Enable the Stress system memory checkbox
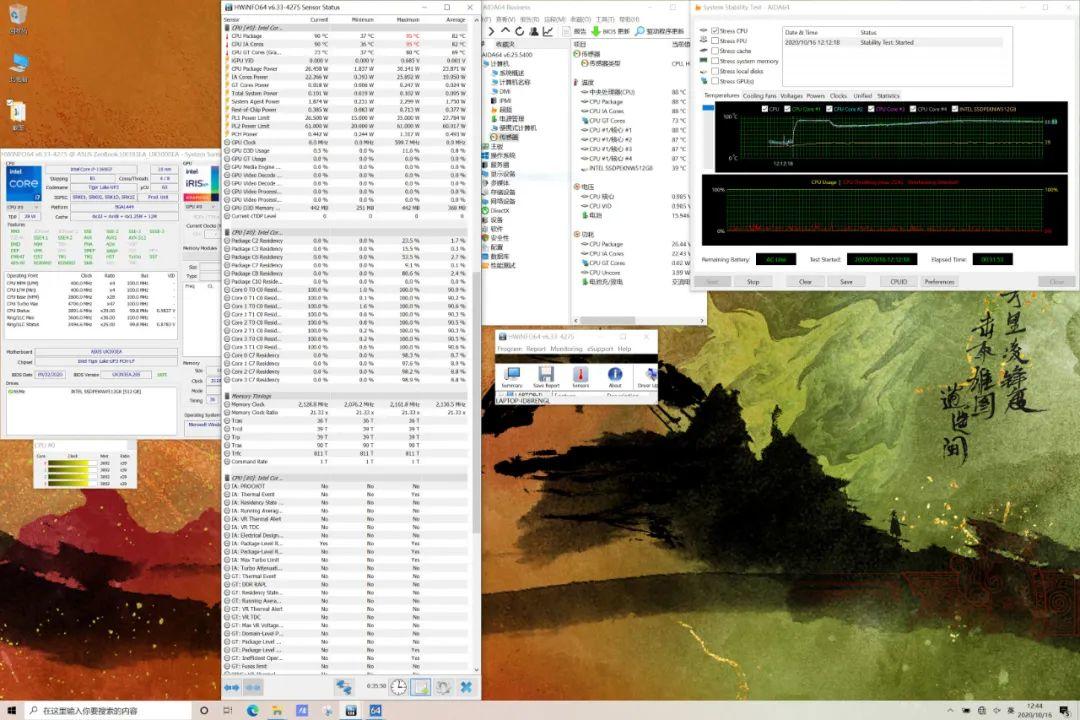1080x720 pixels. (x=715, y=61)
